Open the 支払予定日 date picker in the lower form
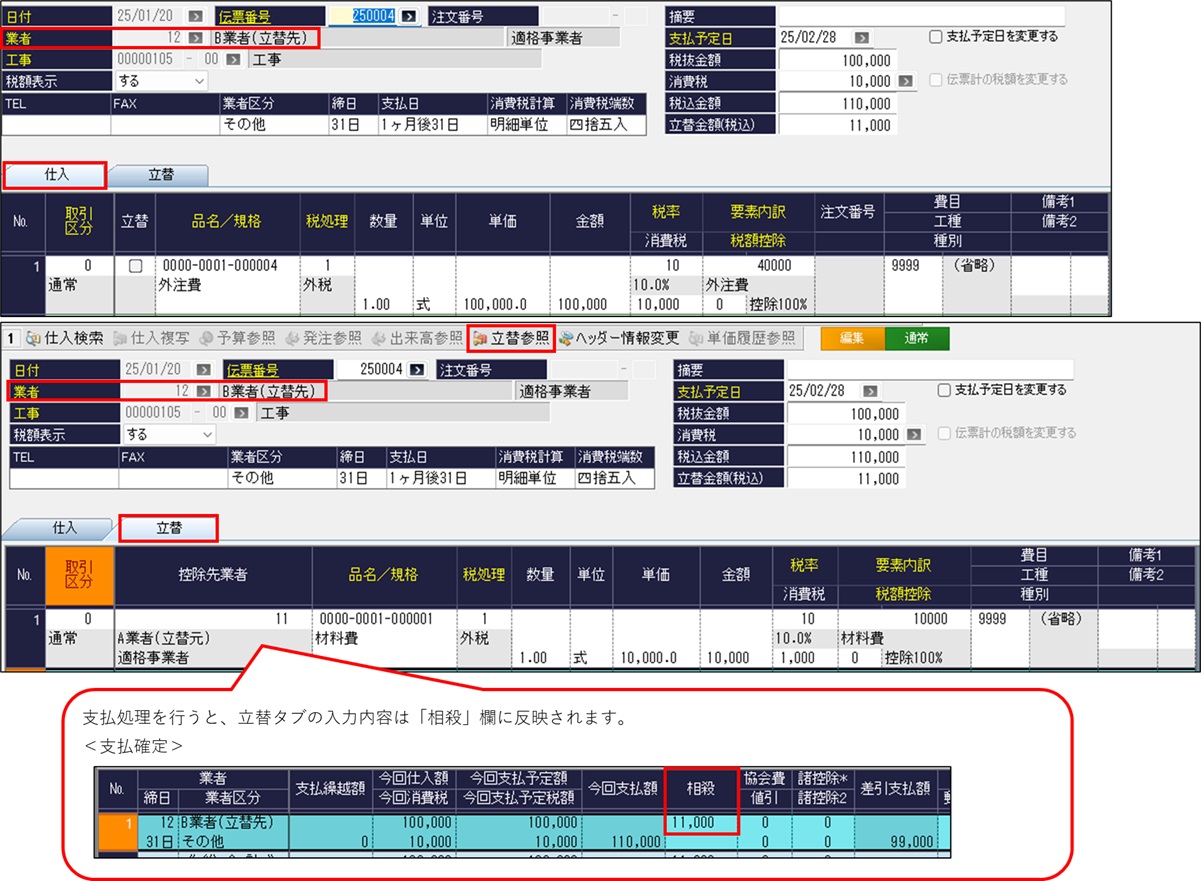1201x881 pixels. (870, 391)
